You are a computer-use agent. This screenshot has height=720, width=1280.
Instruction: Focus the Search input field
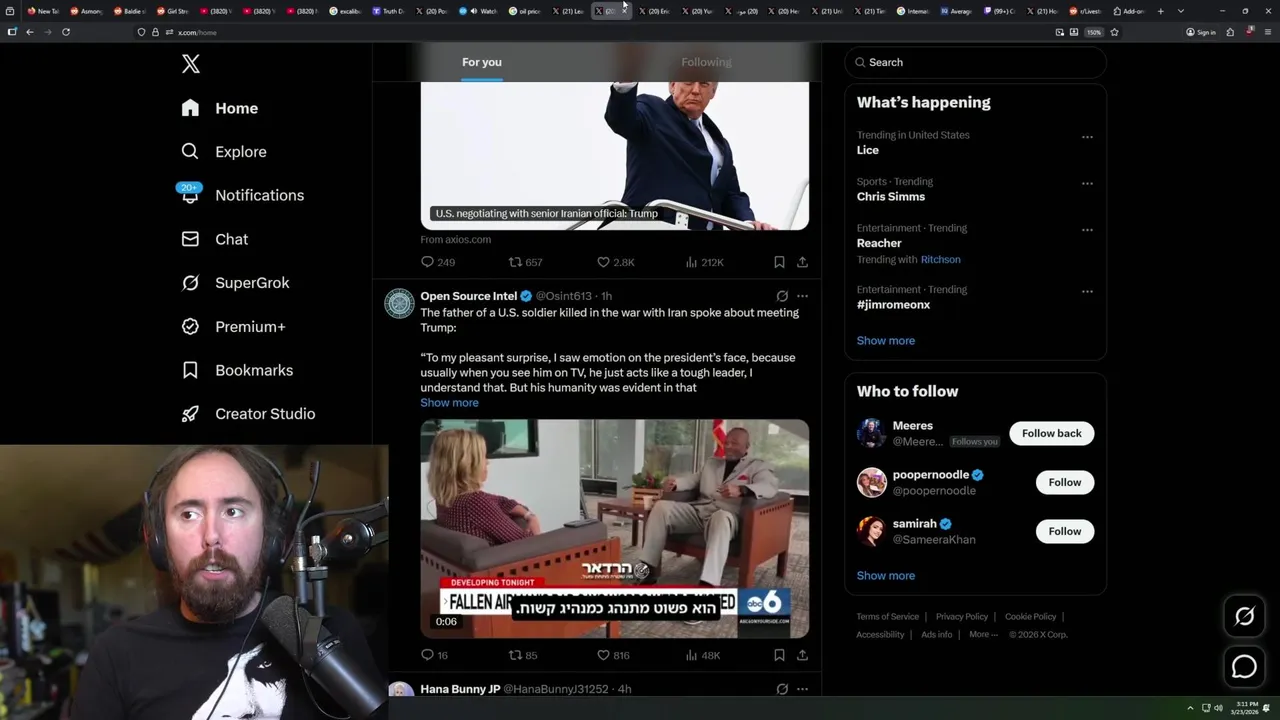[975, 62]
